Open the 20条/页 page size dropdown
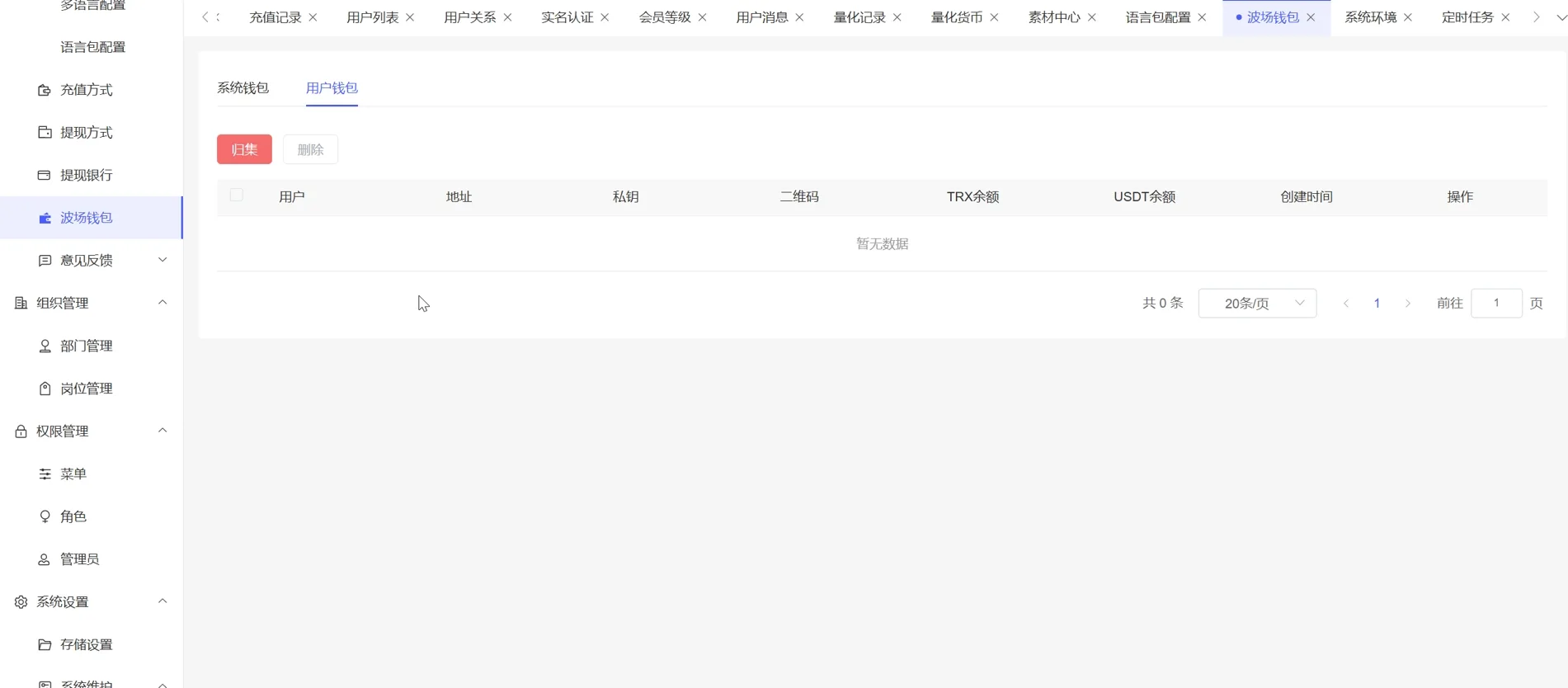Viewport: 1568px width, 688px height. 1256,304
